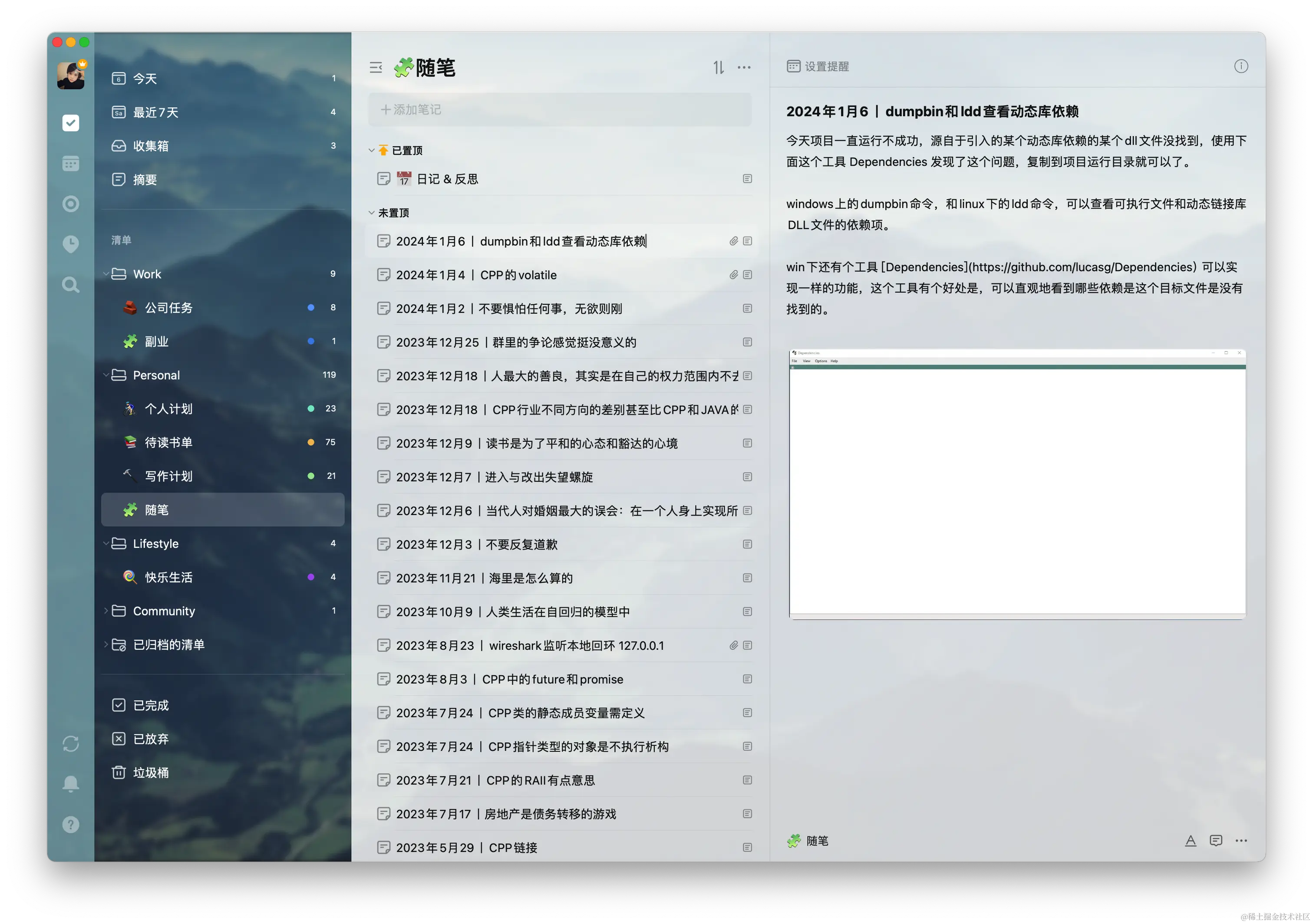Click the sort icon beside 随笔 title
Image resolution: width=1313 pixels, height=924 pixels.
coord(718,67)
